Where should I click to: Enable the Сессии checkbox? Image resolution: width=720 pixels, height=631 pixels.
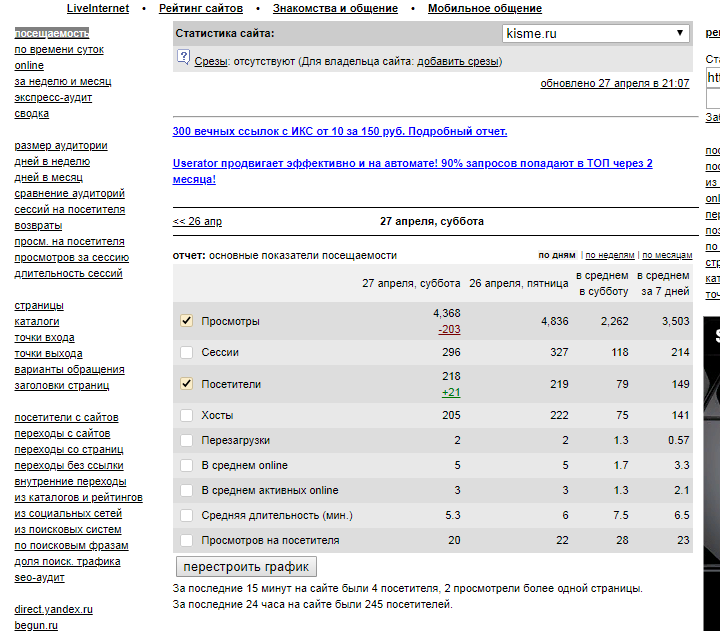tap(186, 352)
